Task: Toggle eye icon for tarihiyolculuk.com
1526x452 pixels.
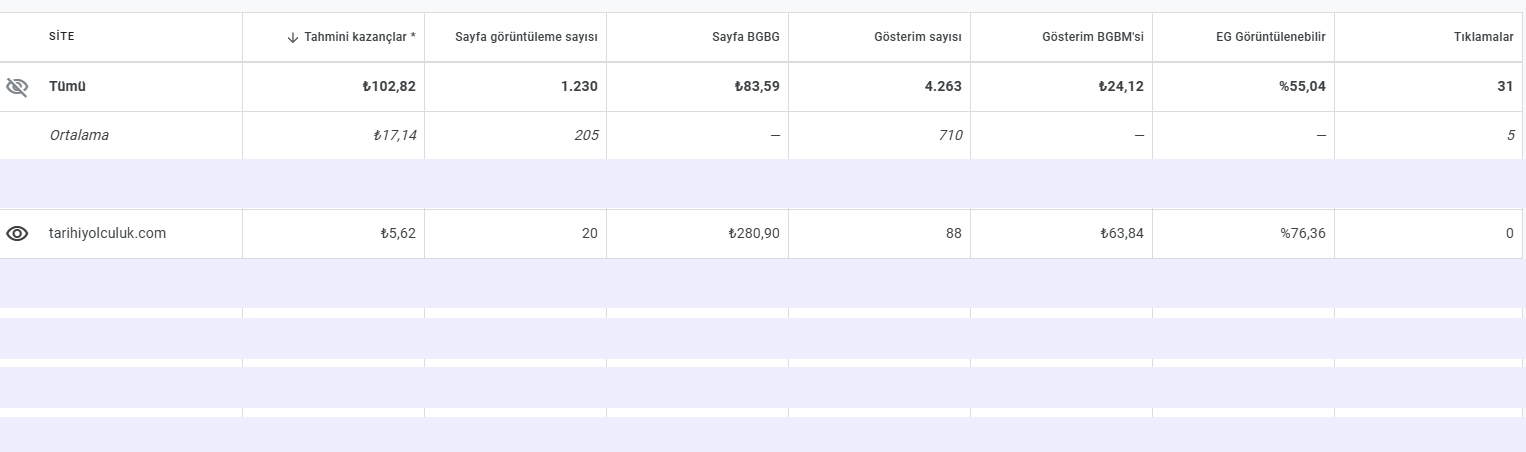Action: (x=17, y=234)
